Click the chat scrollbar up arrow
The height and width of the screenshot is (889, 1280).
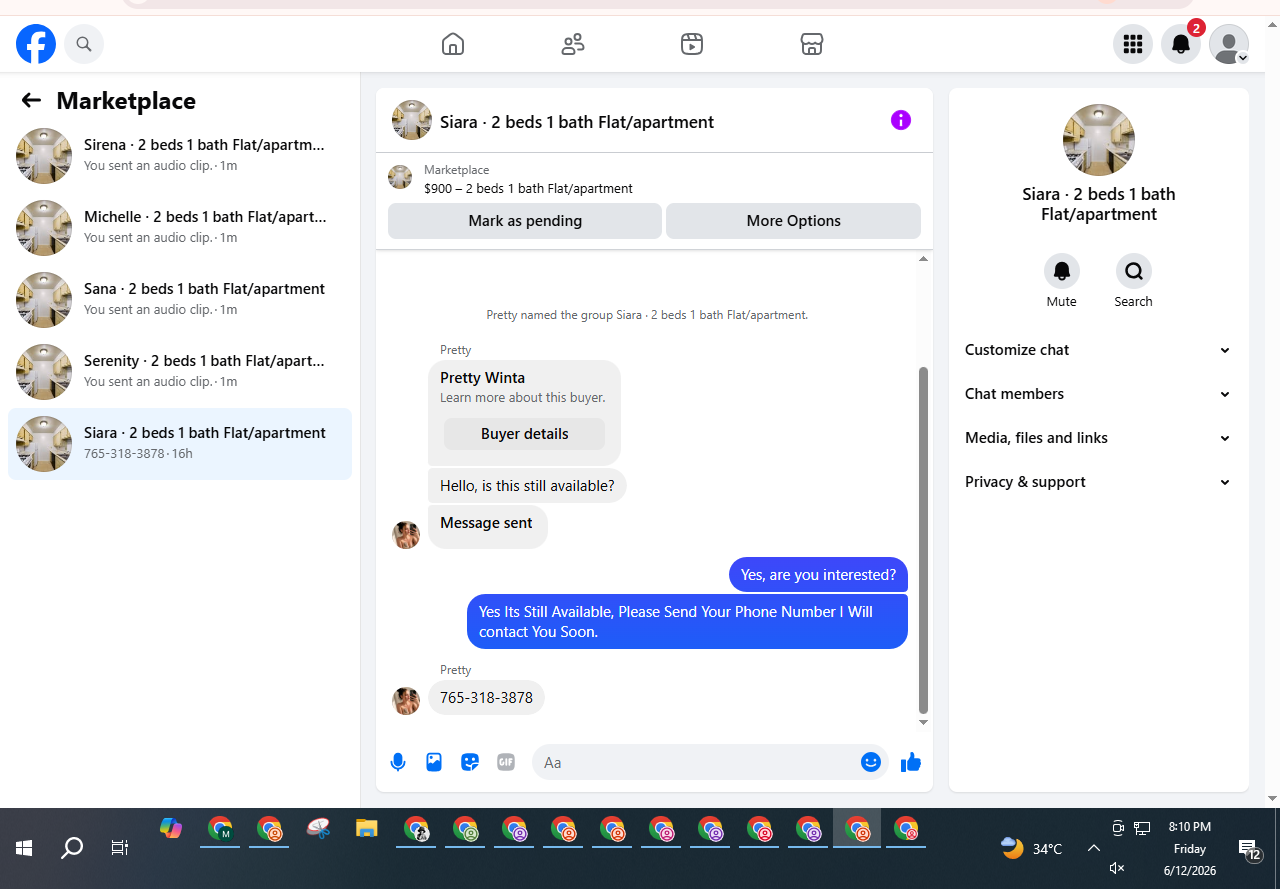[923, 259]
